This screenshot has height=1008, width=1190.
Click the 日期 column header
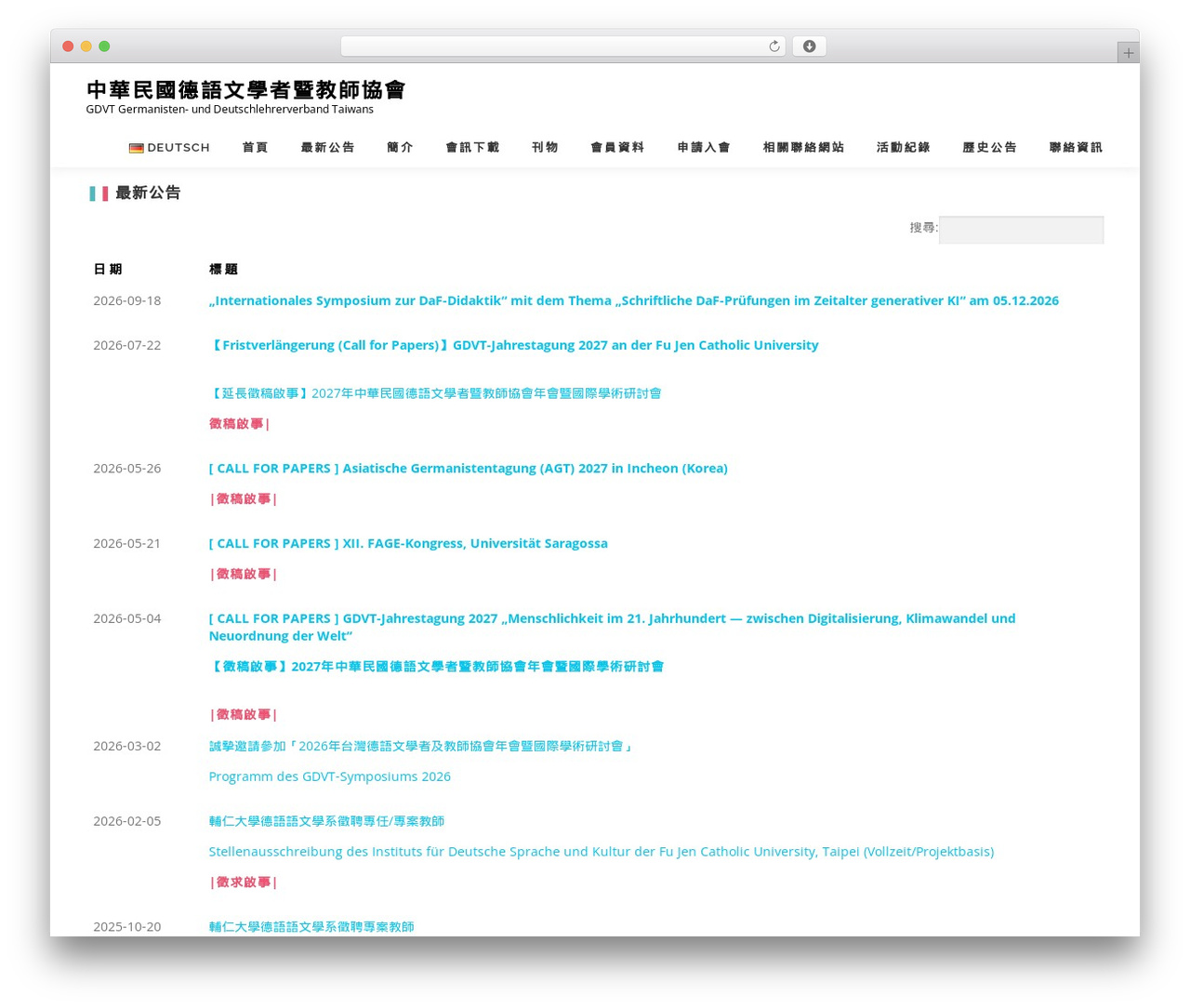pyautogui.click(x=108, y=270)
